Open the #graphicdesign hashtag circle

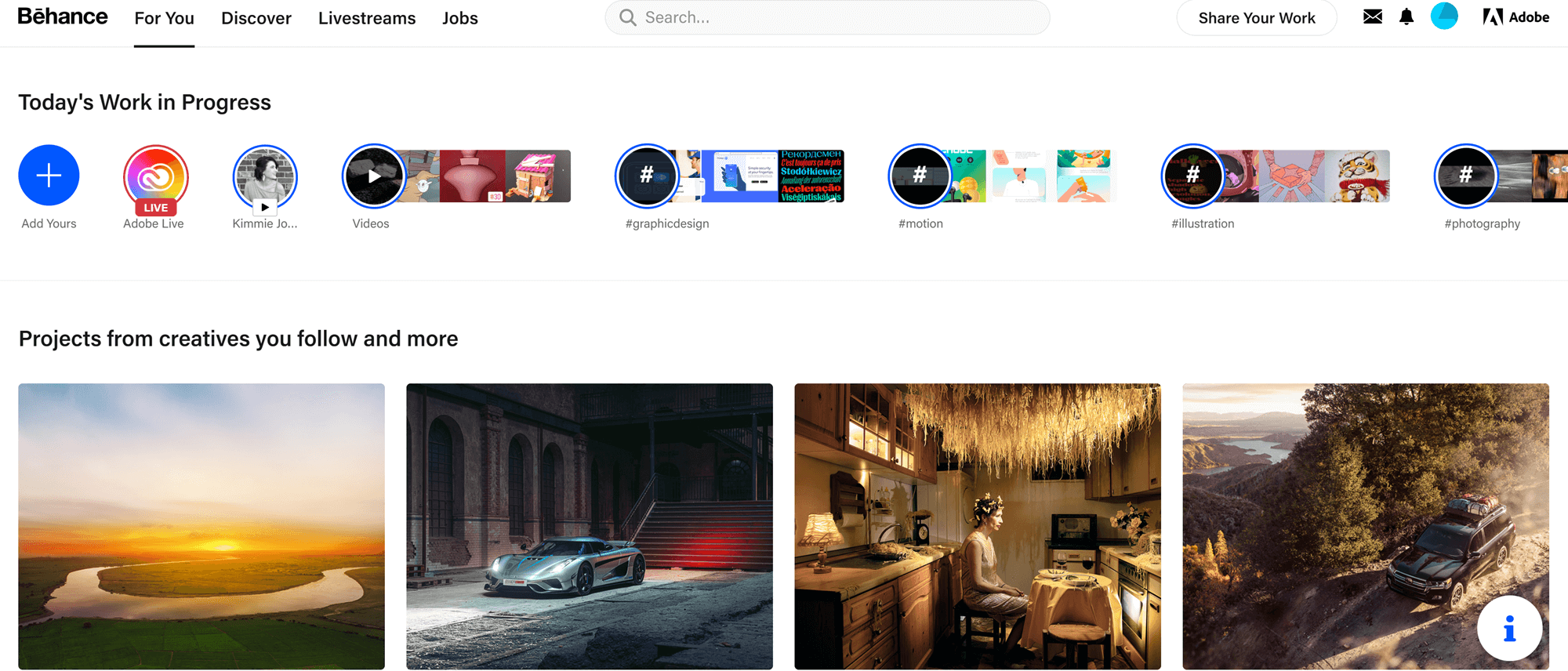pos(647,176)
